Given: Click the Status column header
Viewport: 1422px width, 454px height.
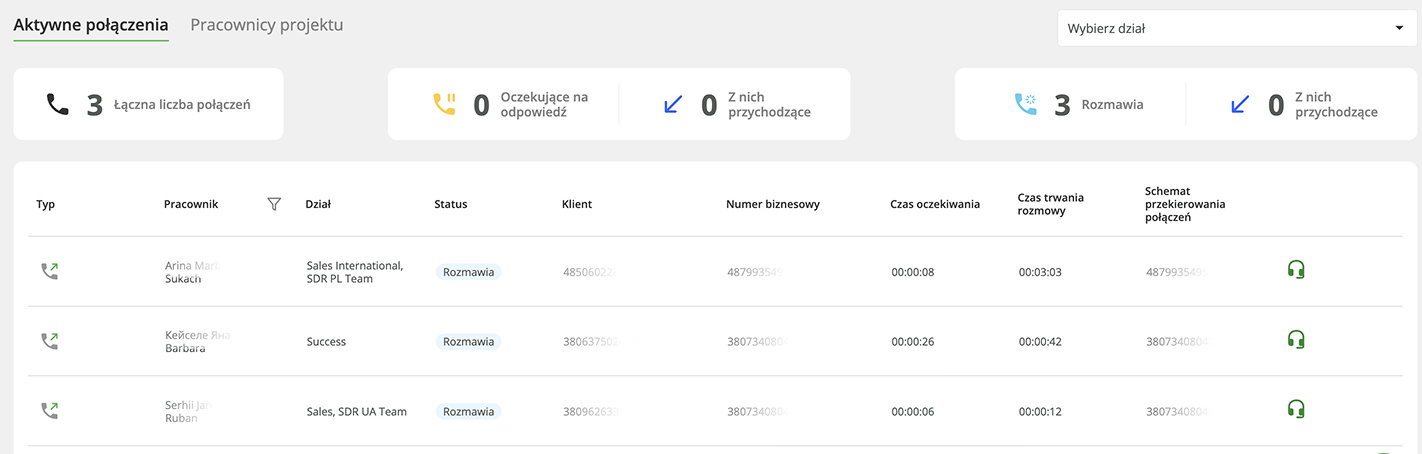Looking at the screenshot, I should [x=451, y=204].
